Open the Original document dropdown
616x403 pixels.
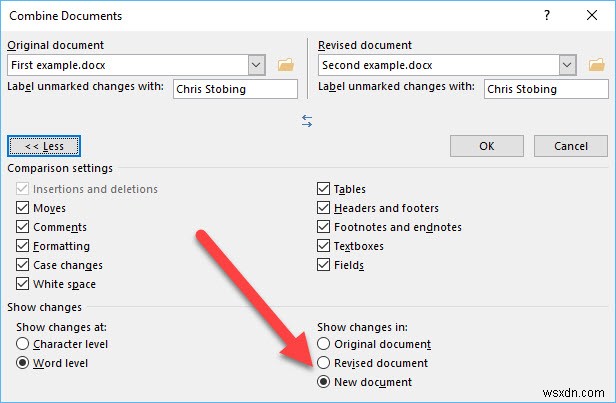click(257, 65)
